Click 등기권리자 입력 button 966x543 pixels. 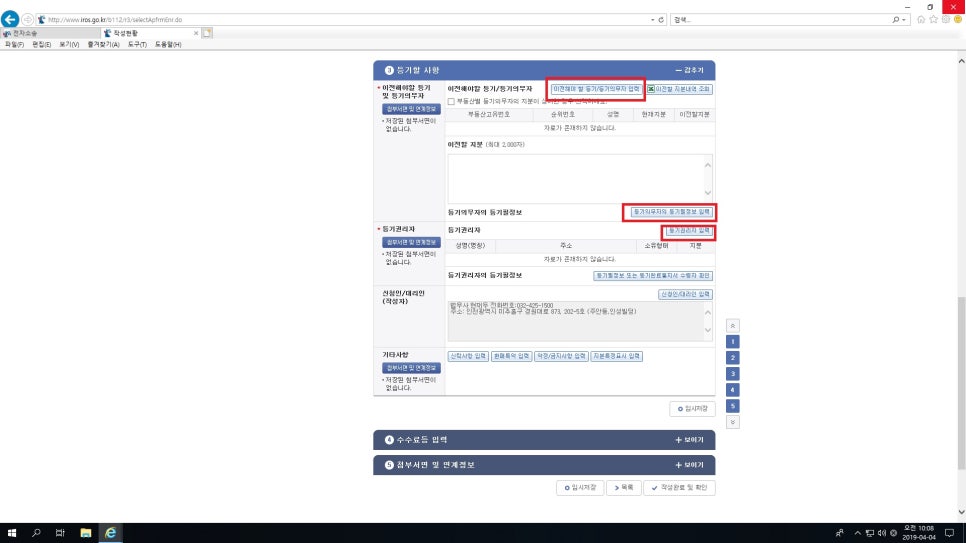pos(689,231)
